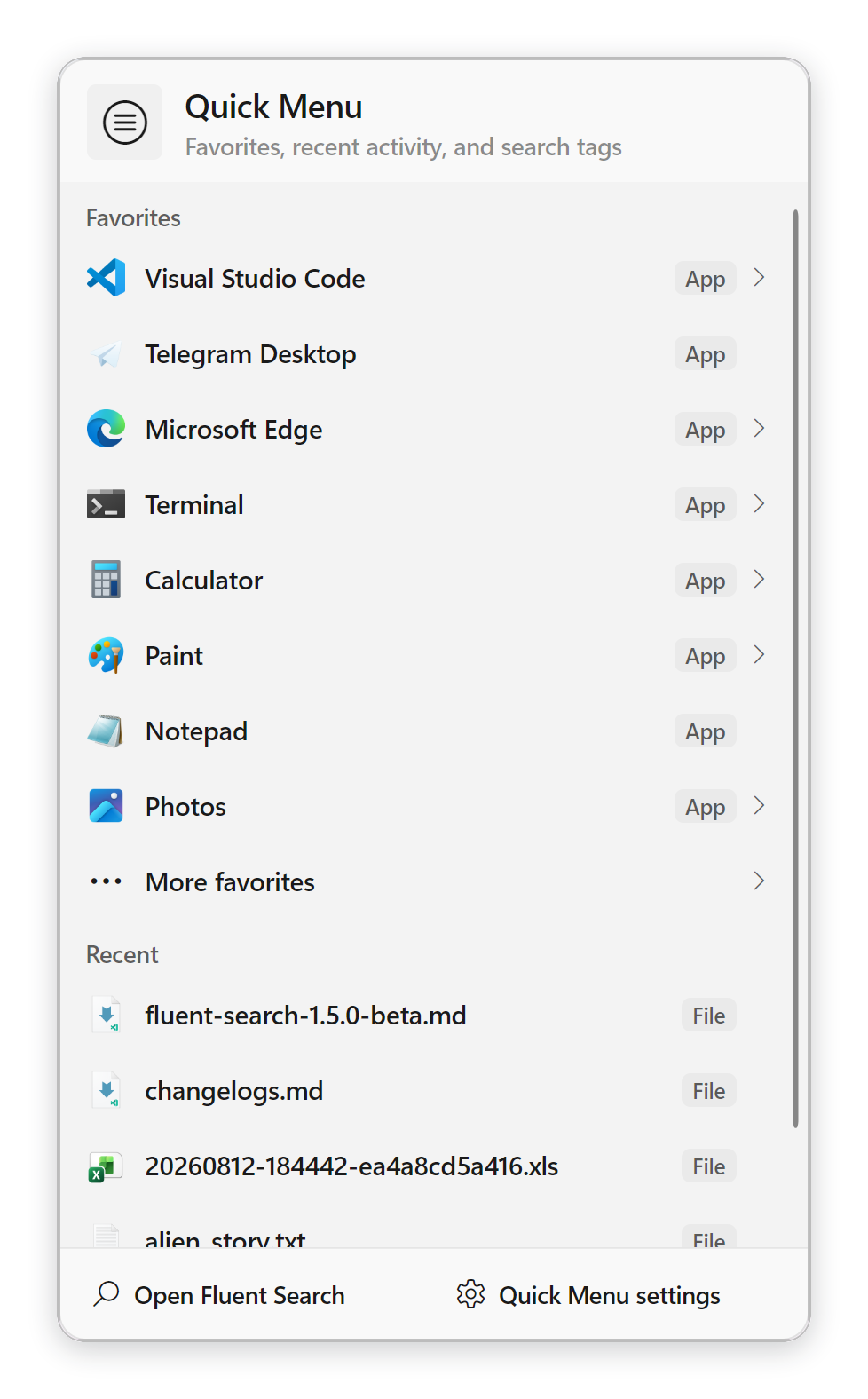The height and width of the screenshot is (1399, 868).
Task: Expand the Terminal row chevron
Action: coord(759,504)
